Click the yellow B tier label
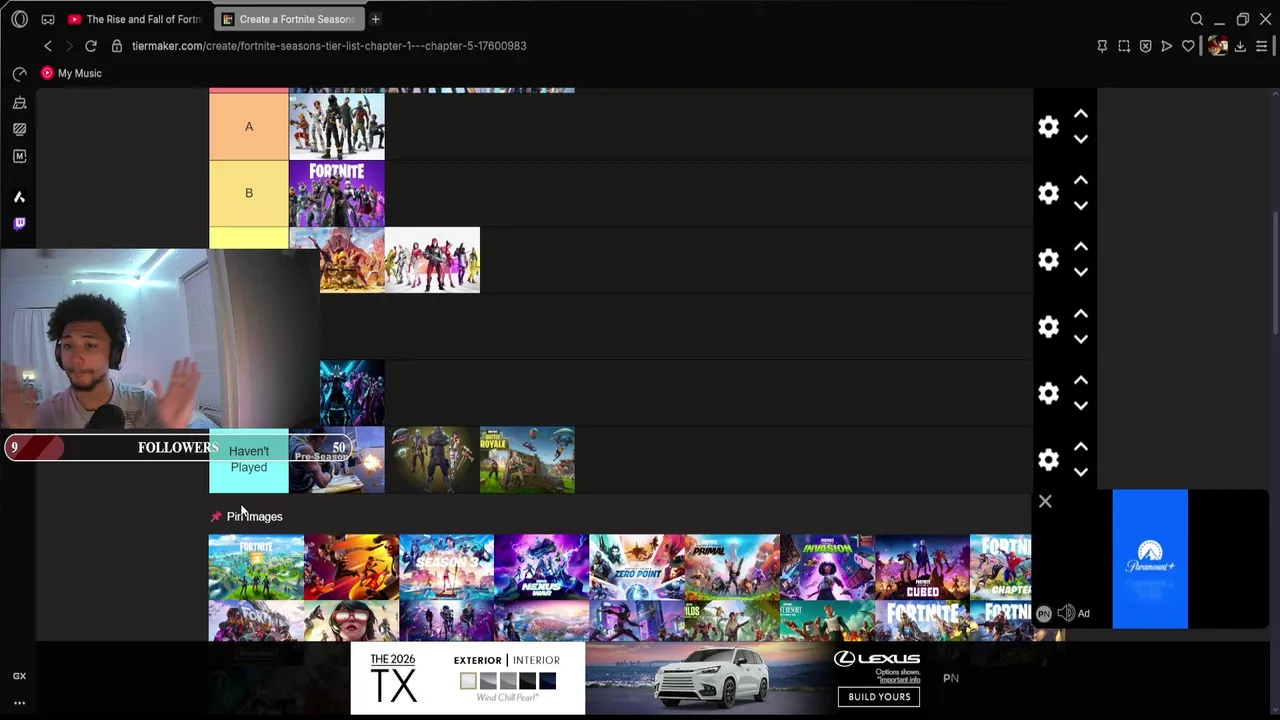 [x=249, y=193]
